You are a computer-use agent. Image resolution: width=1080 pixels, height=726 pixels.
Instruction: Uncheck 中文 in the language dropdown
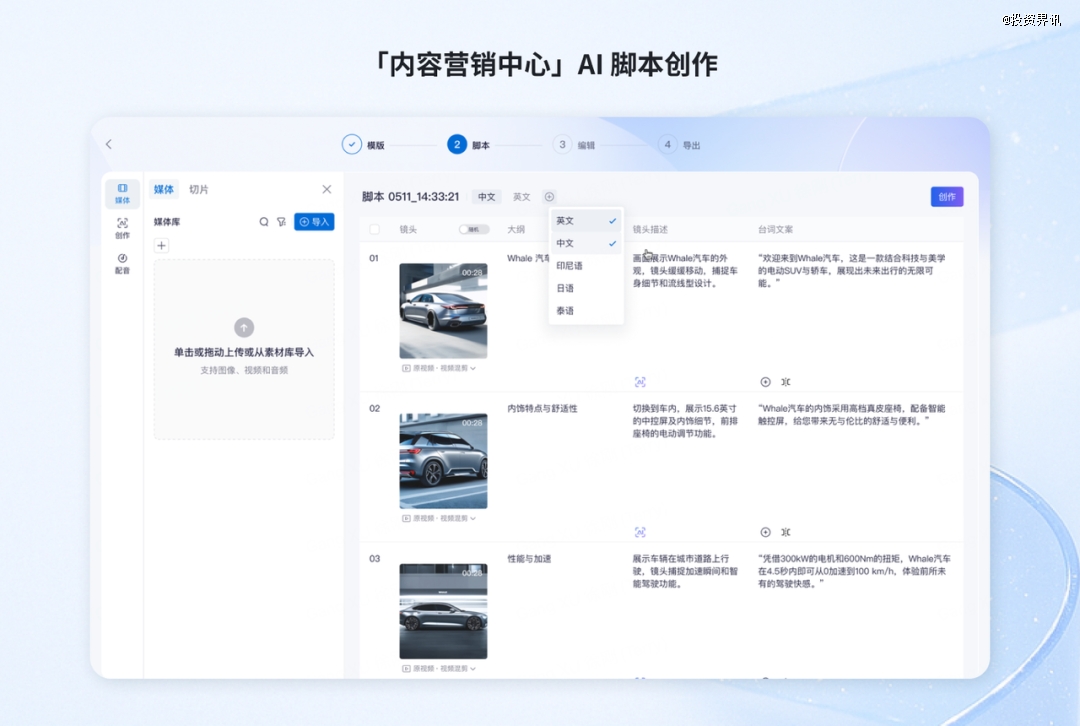[x=586, y=243]
